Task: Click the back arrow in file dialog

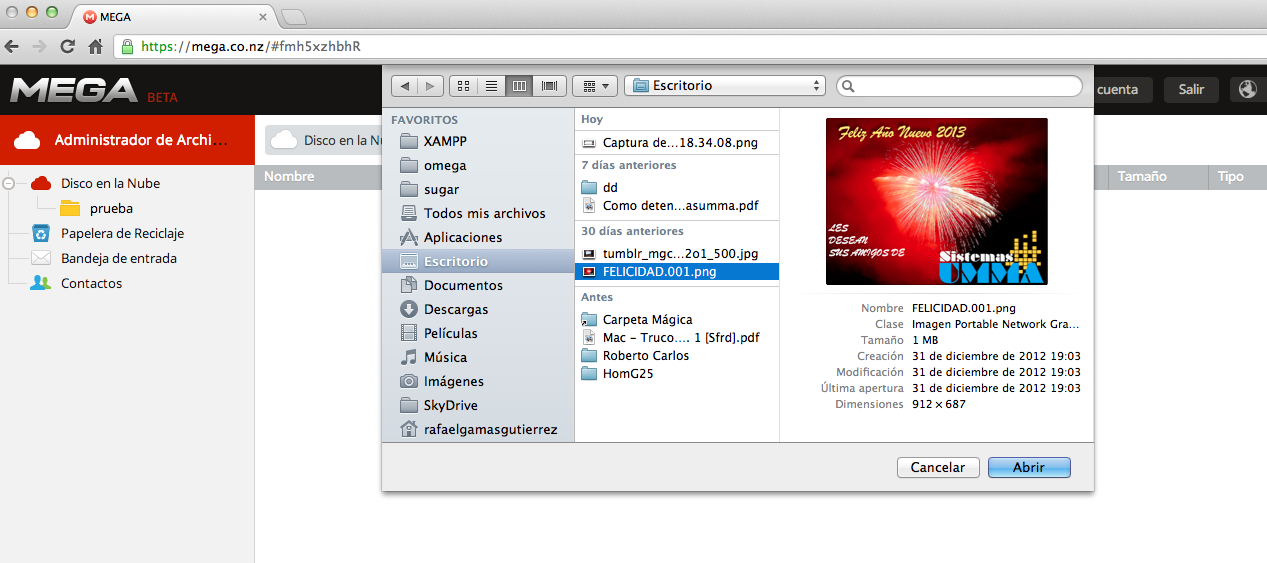Action: (405, 86)
